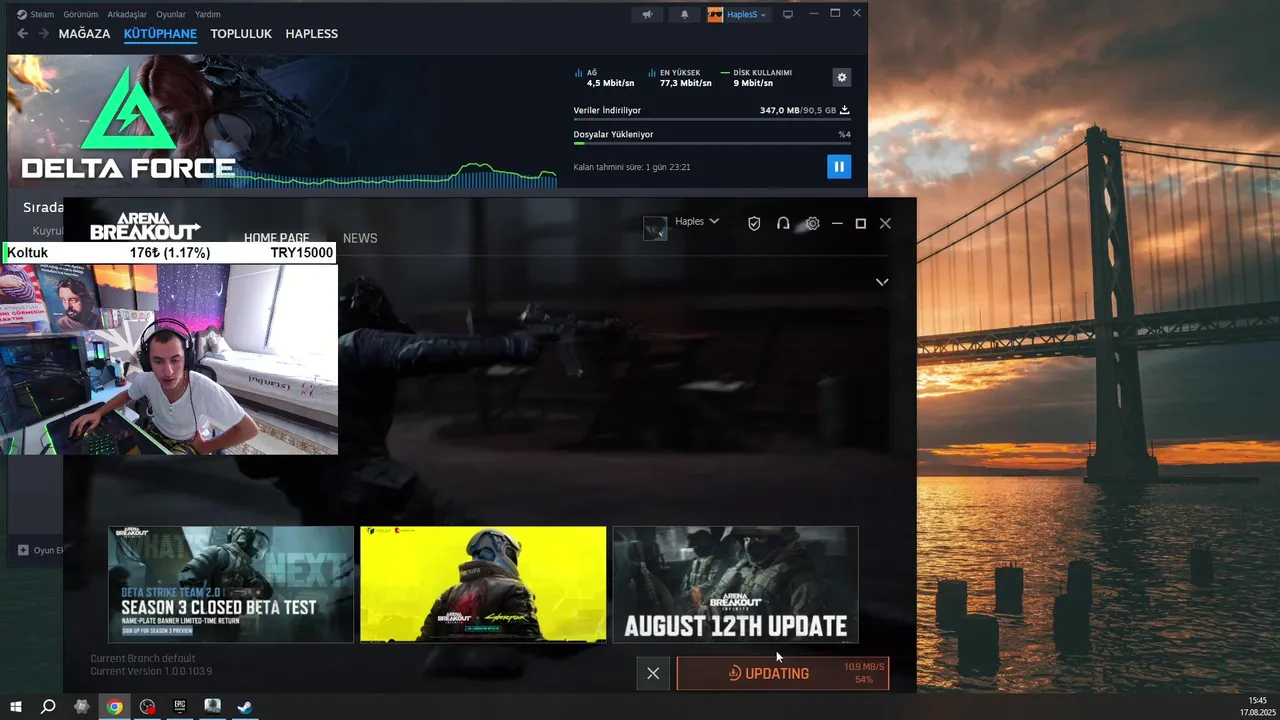Click the Veriler İndiriliyor progress bar
This screenshot has height=720, width=1280.
tap(712, 119)
